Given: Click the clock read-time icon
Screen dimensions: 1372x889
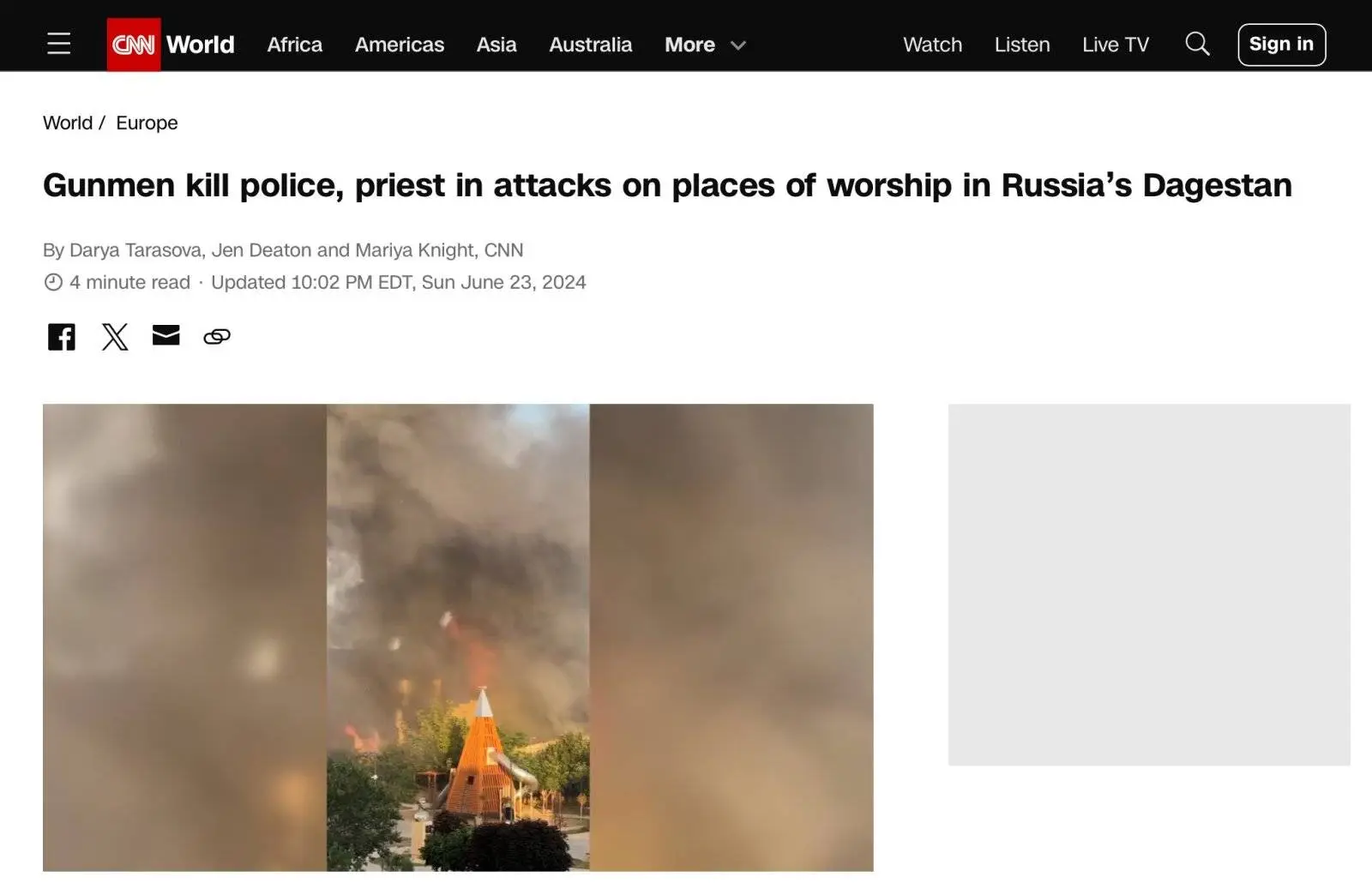Looking at the screenshot, I should click(53, 282).
